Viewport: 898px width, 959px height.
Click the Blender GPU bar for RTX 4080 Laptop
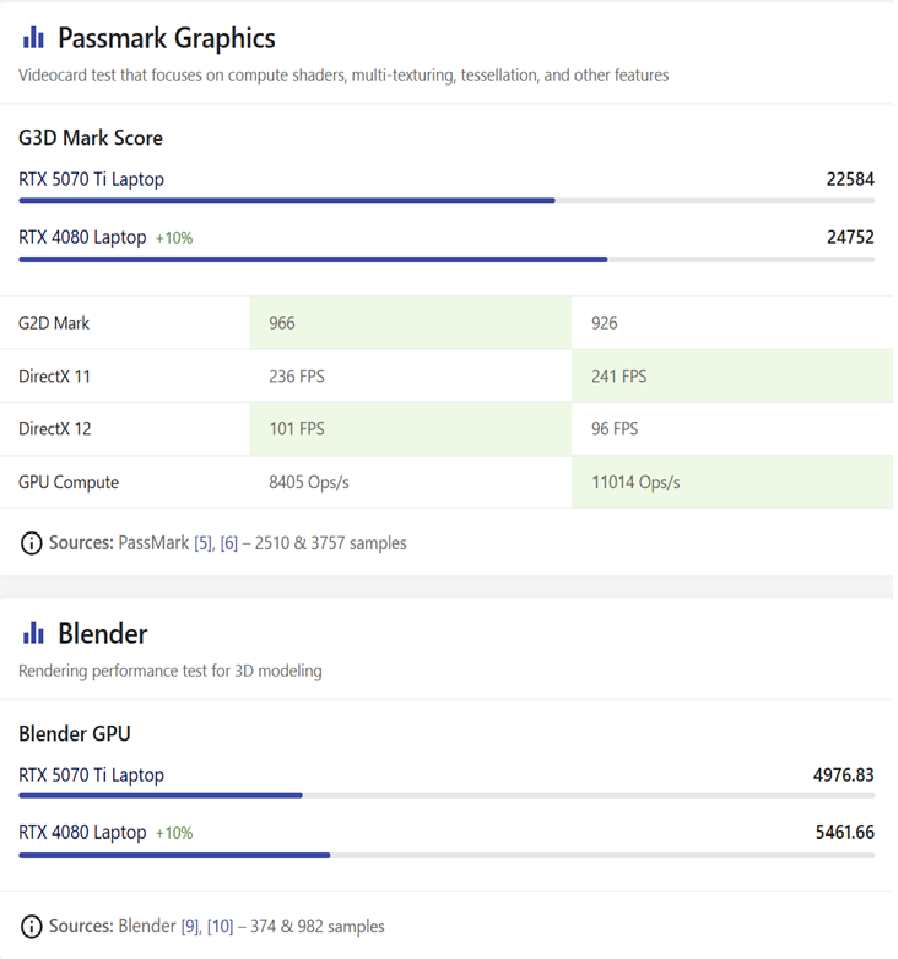point(447,855)
